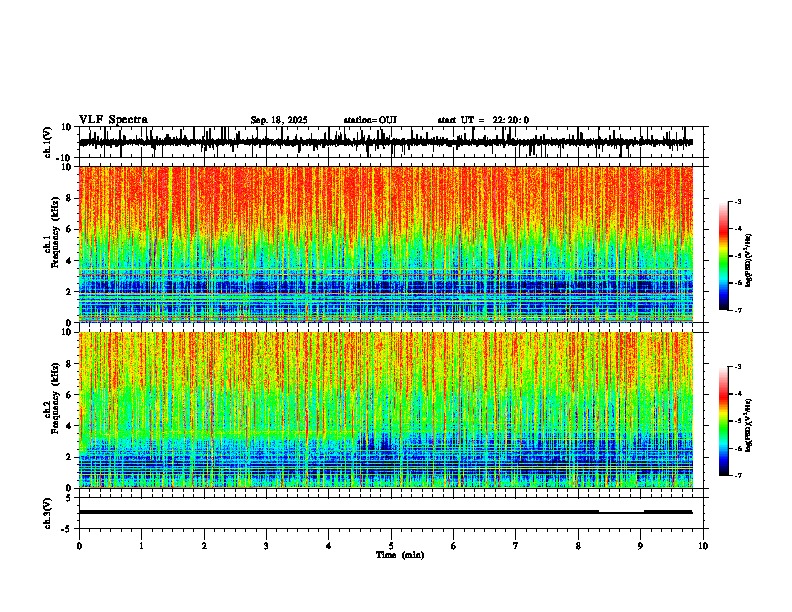This screenshot has height=612, width=792.
Task: Click the "VLF Spectra" plot title
Action: coord(113,120)
